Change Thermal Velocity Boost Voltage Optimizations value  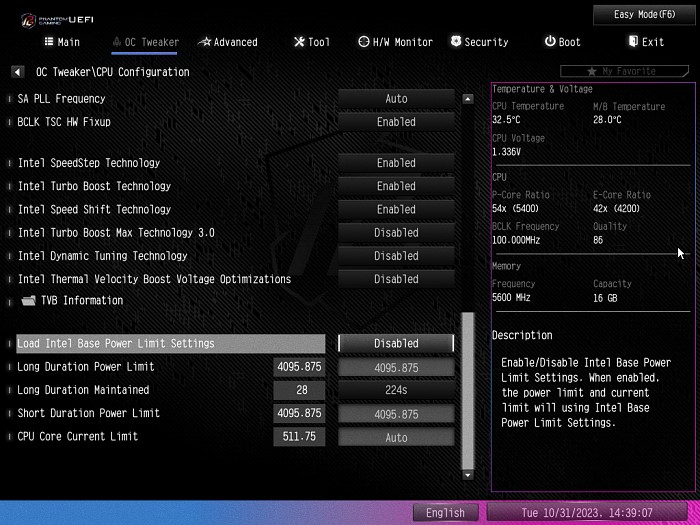396,279
